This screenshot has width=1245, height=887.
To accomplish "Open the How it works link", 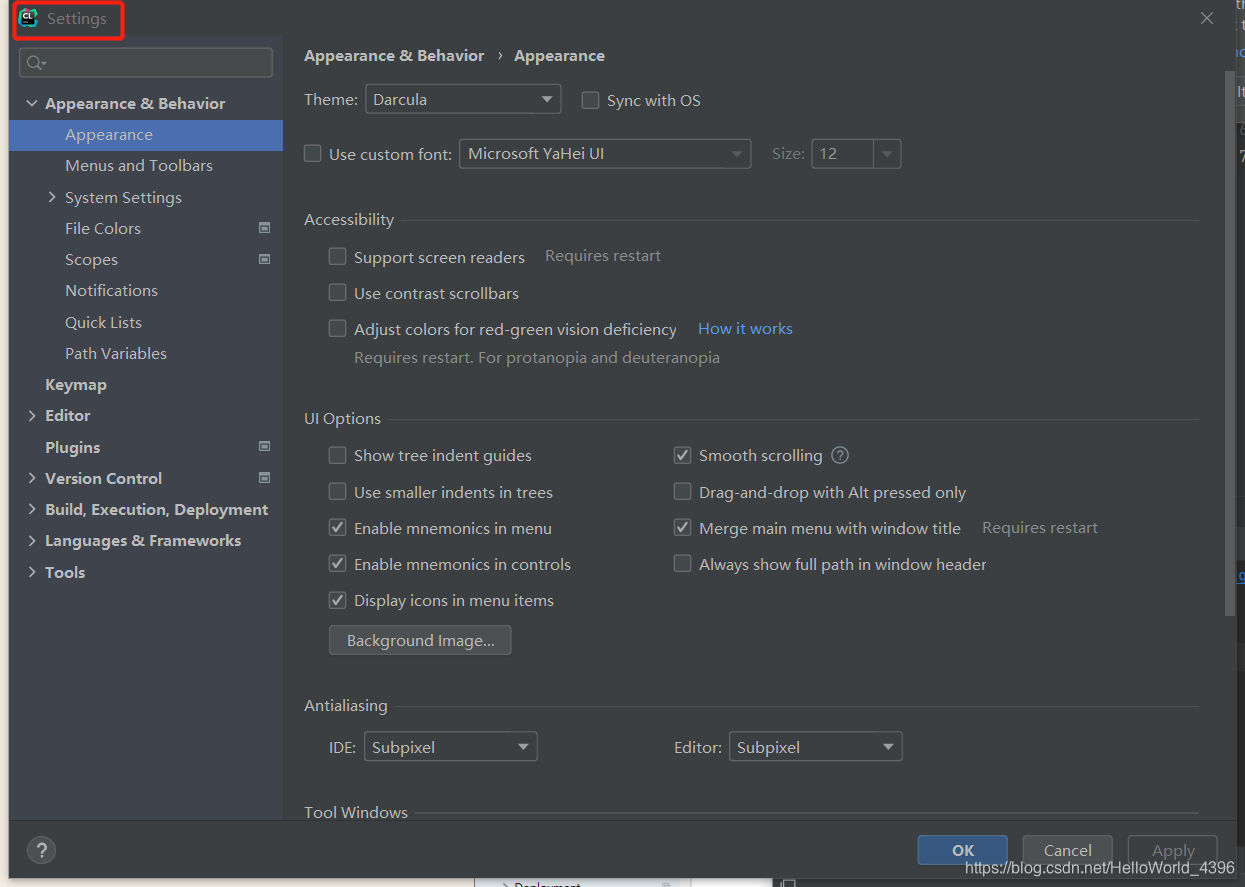I will coord(745,328).
